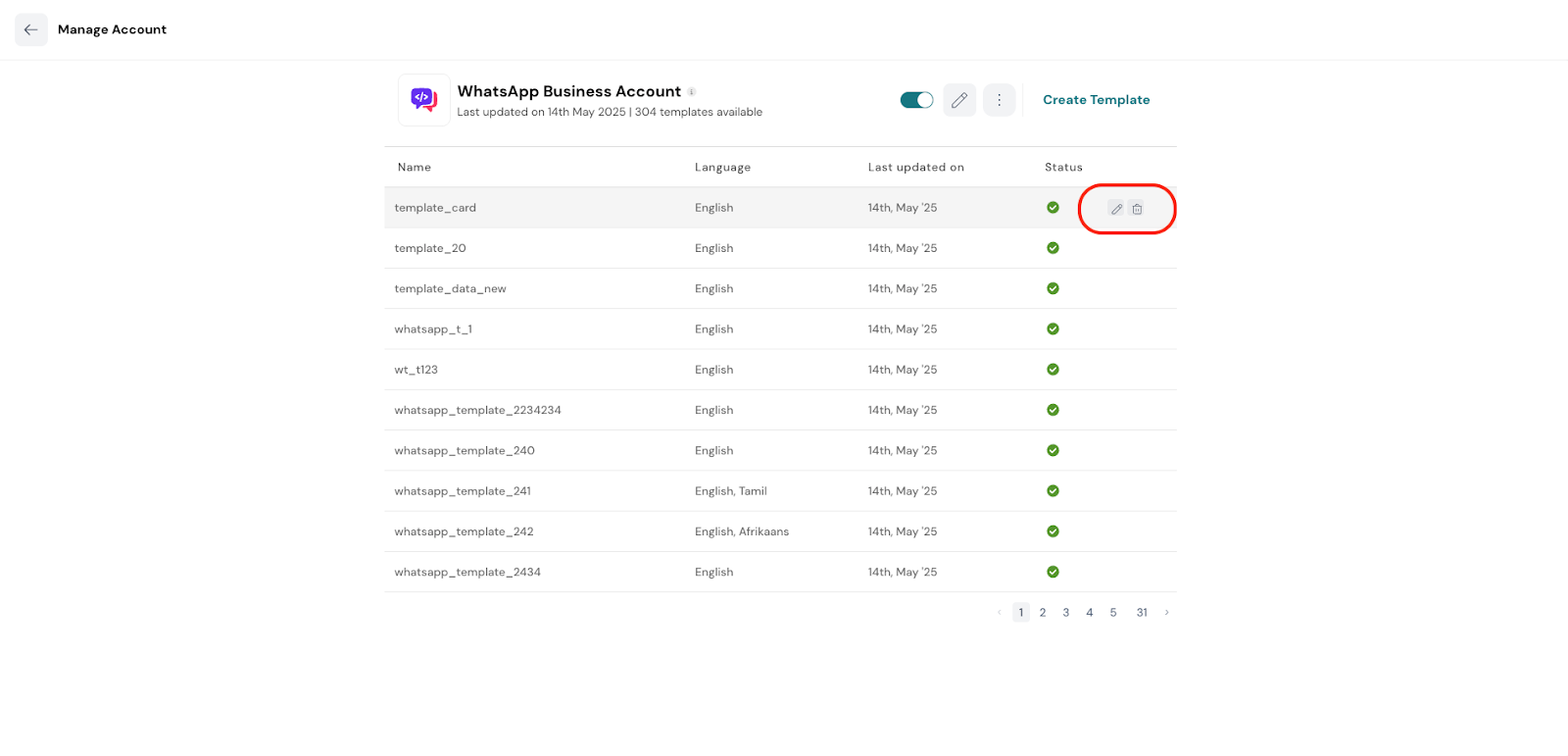Go to next page of templates
The image size is (1568, 756).
(1166, 613)
